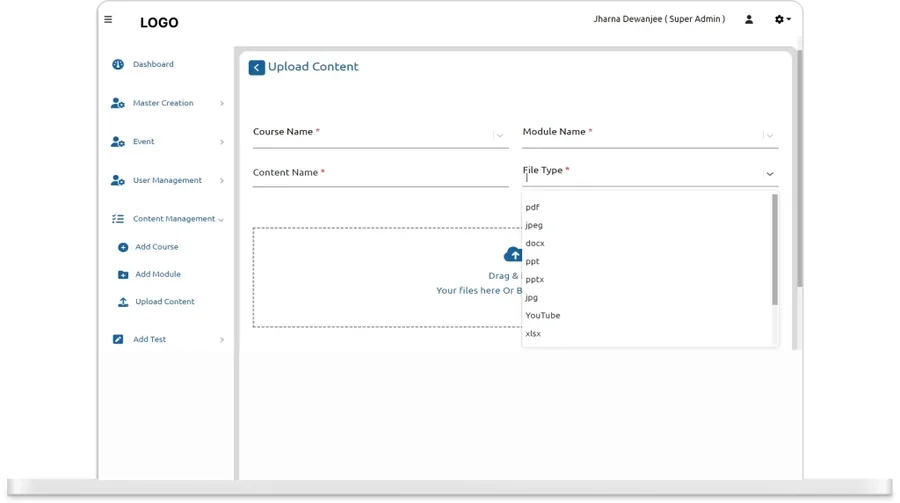
Task: Click the File Type list scrollbar
Action: (x=775, y=250)
